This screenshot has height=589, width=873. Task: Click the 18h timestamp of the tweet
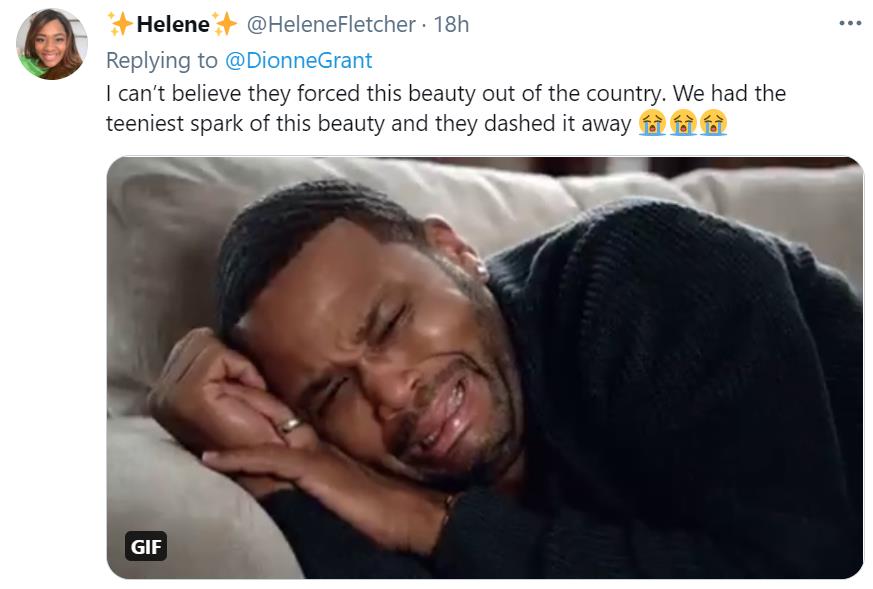click(x=451, y=24)
